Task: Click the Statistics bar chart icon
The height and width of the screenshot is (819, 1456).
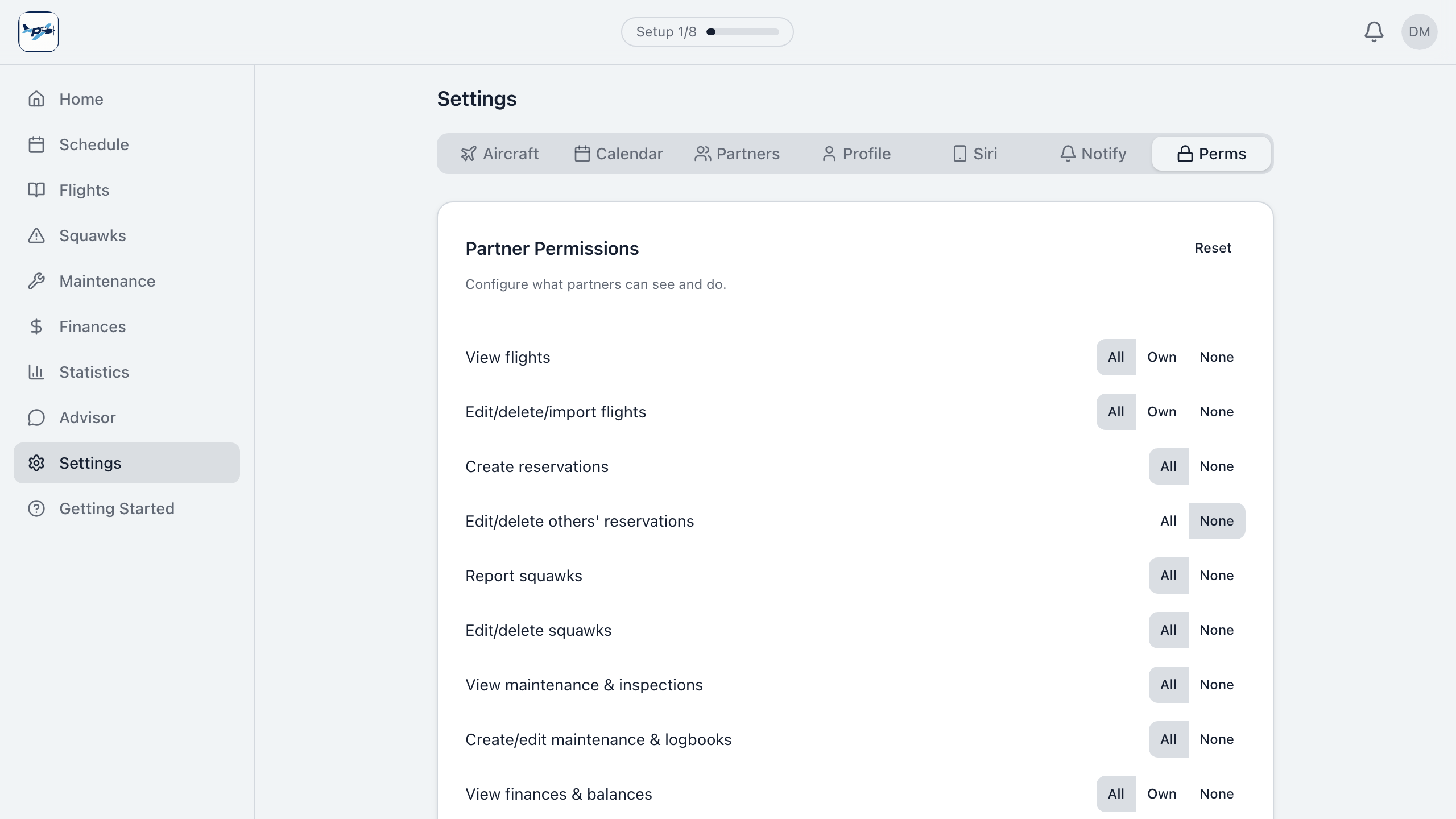Action: [36, 372]
